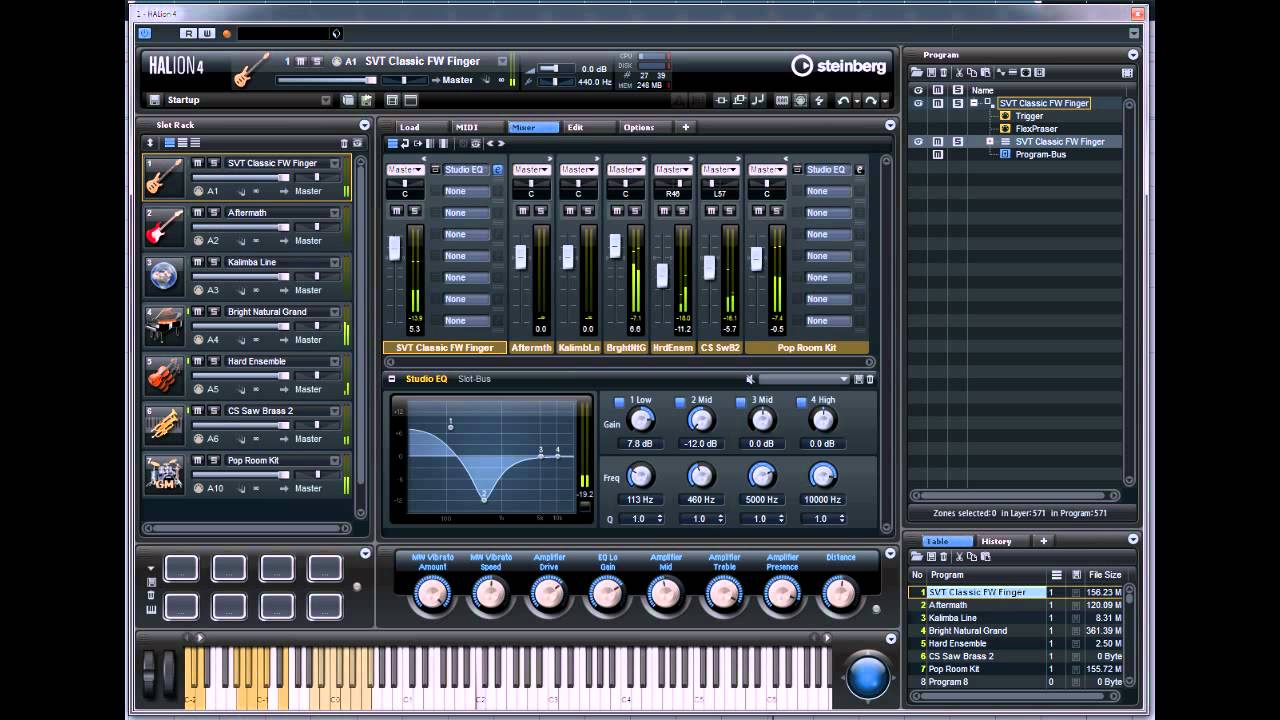Open the Bright Natural Grand slot dropdown arrow
This screenshot has height=720, width=1280.
(x=335, y=312)
